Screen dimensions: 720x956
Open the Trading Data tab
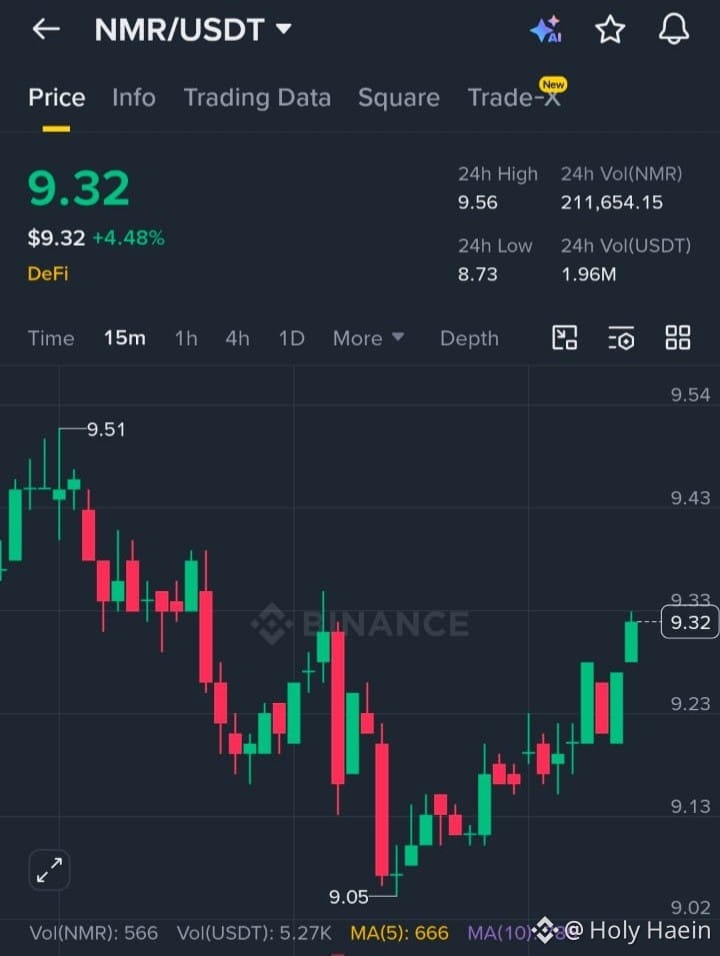[257, 98]
